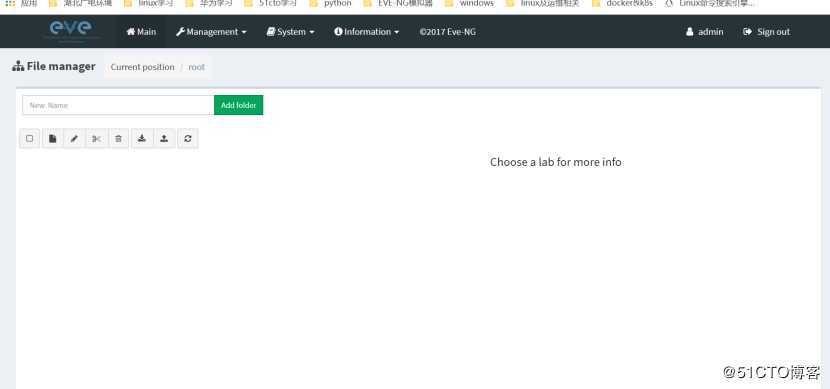Toggle the select all checkbox
The image size is (830, 389).
pos(30,139)
